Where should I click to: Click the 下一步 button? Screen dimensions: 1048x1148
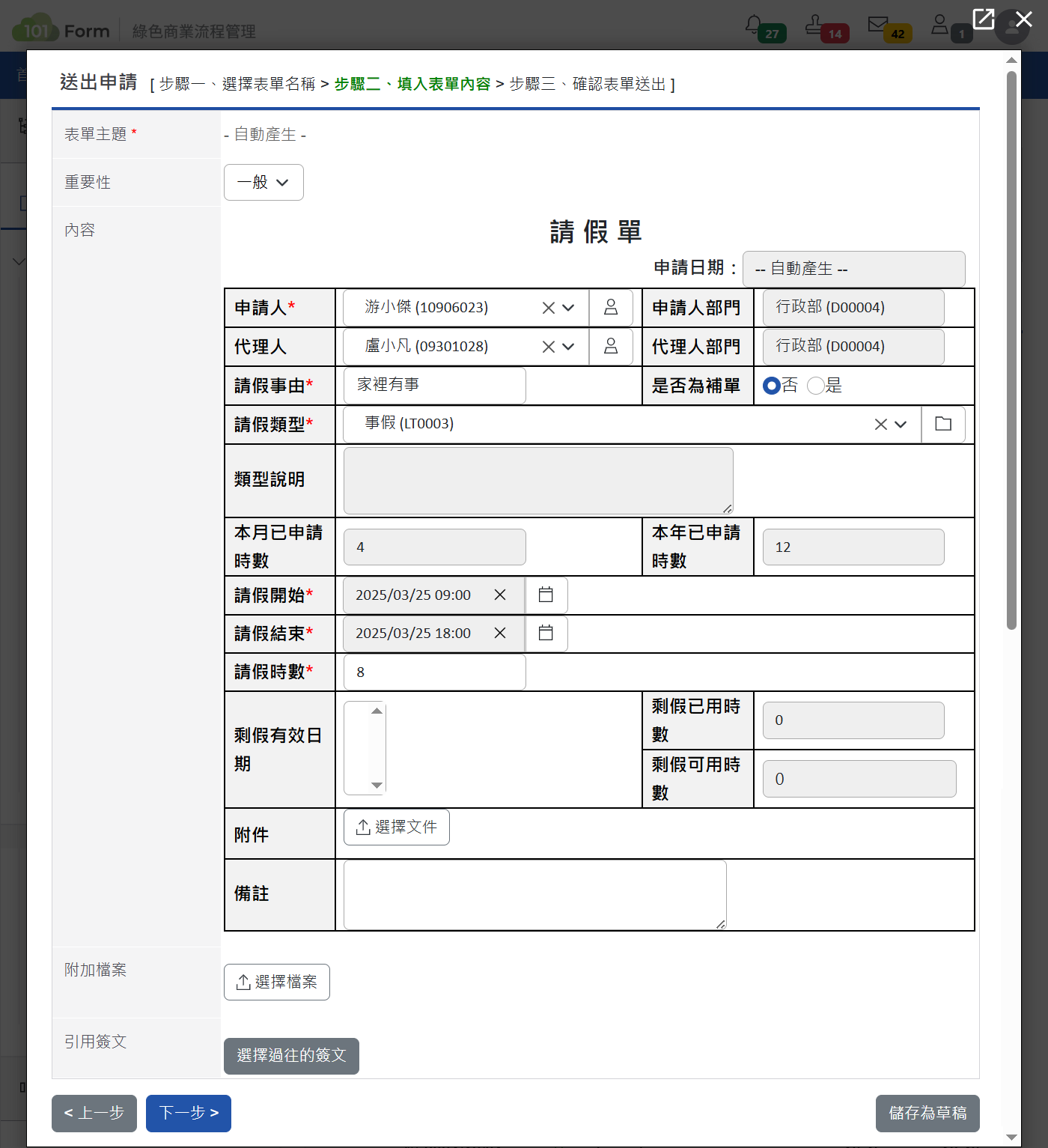[x=188, y=1114]
